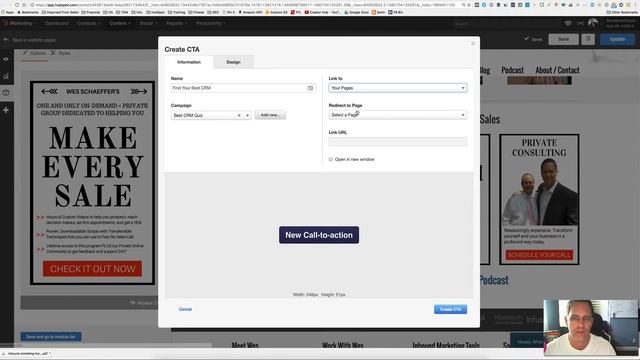Click Save and go to module list
Viewport: 640px width, 360px height.
(x=51, y=337)
